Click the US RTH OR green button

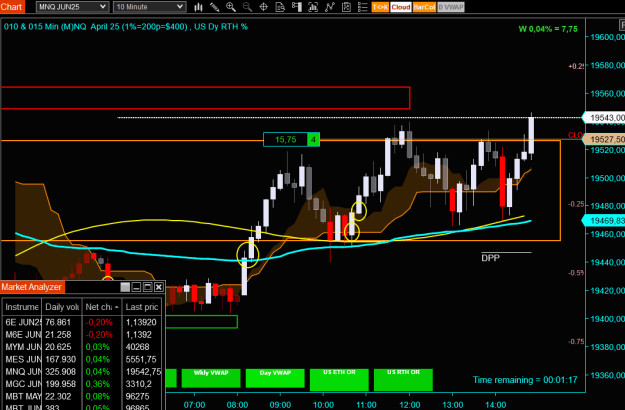coord(403,379)
